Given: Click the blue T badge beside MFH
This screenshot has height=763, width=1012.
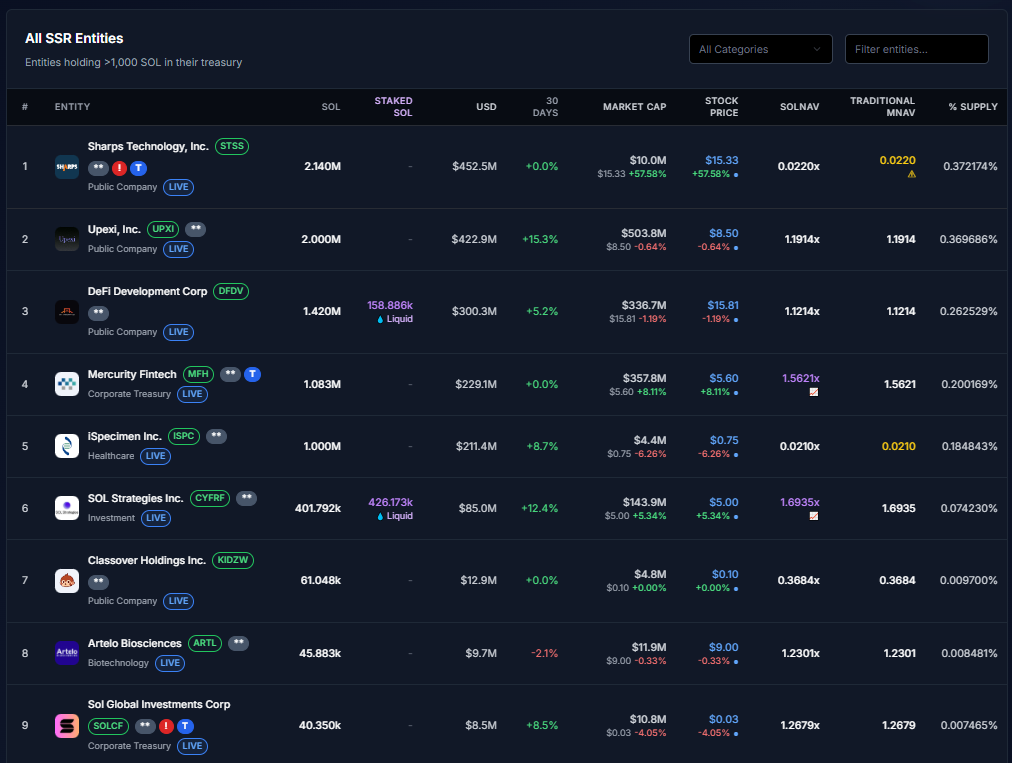Looking at the screenshot, I should click(x=252, y=374).
